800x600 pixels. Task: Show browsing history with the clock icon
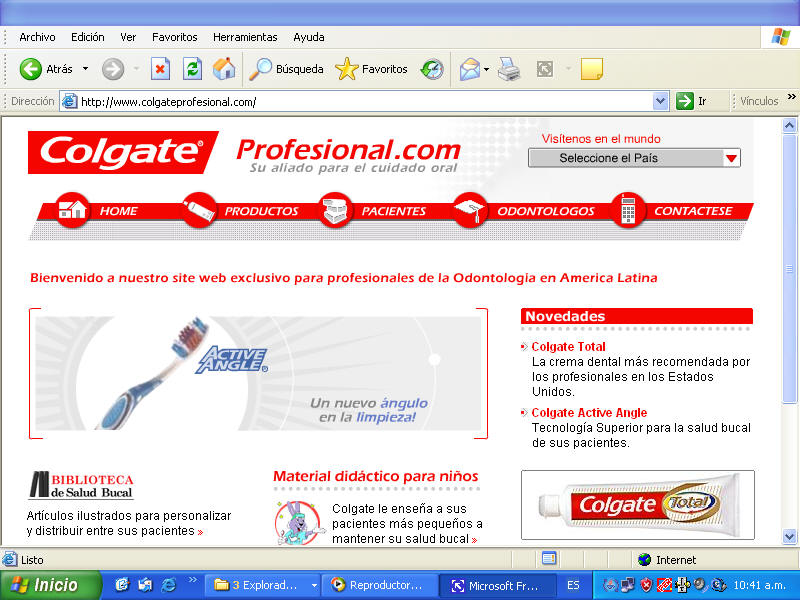click(x=432, y=69)
